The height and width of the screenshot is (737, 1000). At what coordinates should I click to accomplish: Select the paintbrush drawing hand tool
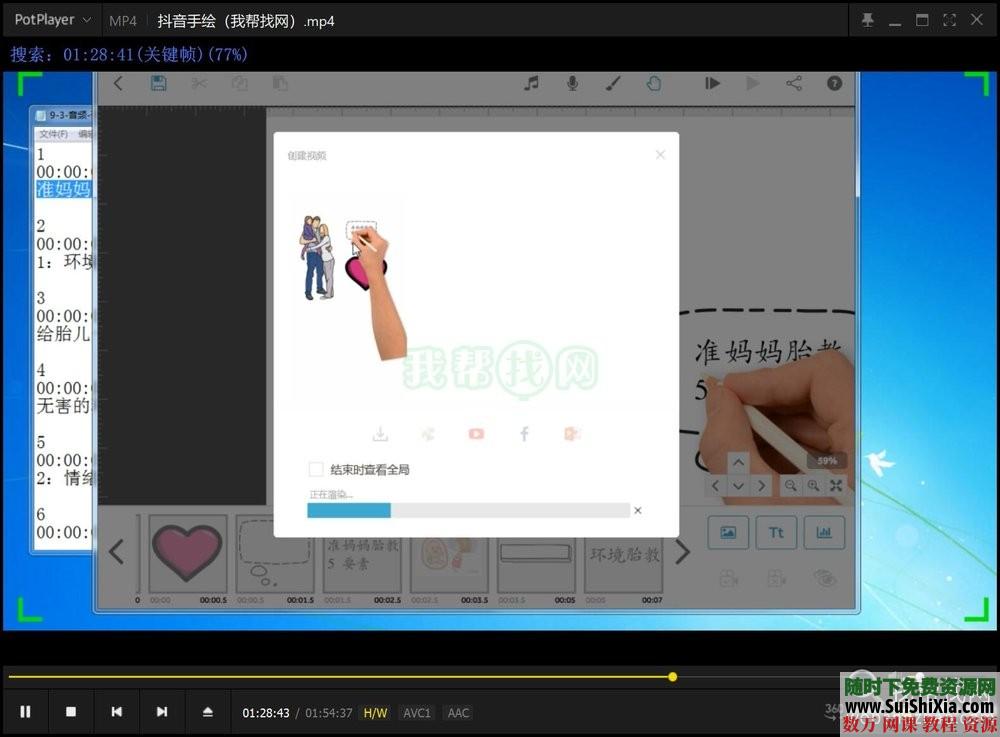pos(613,84)
